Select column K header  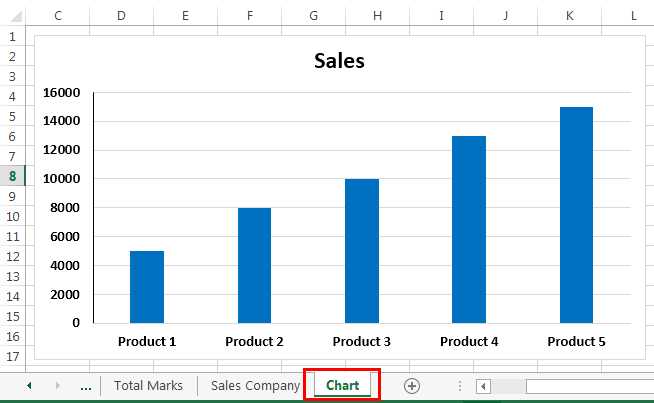pyautogui.click(x=570, y=16)
